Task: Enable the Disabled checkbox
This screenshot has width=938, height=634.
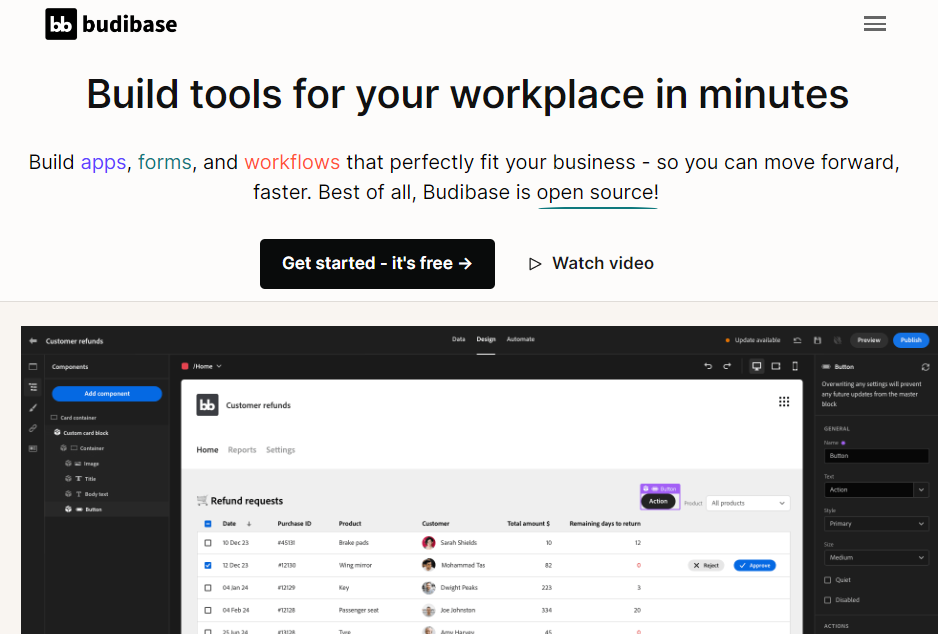Action: 827,600
